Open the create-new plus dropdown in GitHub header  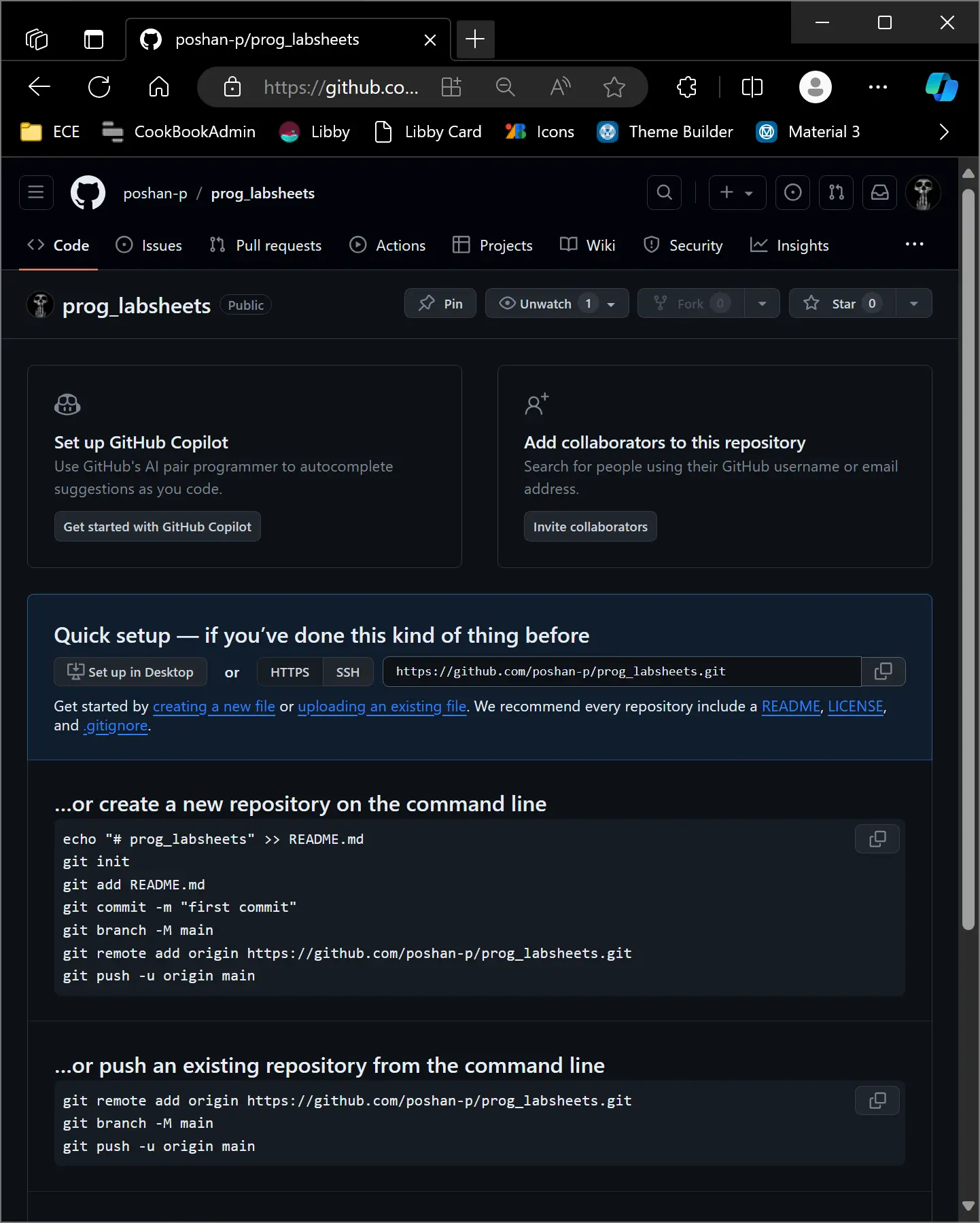(x=737, y=193)
